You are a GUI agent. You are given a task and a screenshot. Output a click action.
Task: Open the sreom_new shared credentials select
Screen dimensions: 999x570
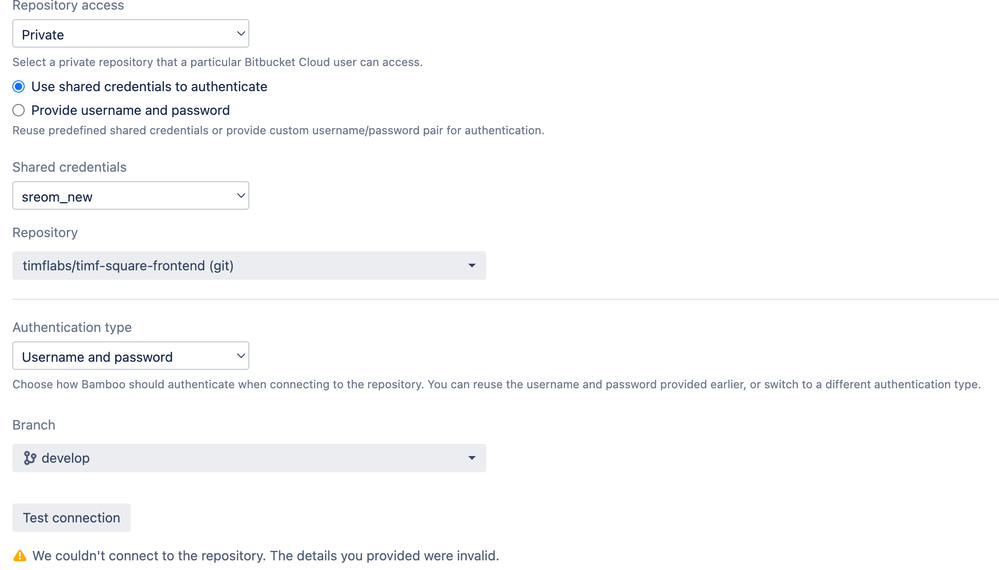coord(131,196)
